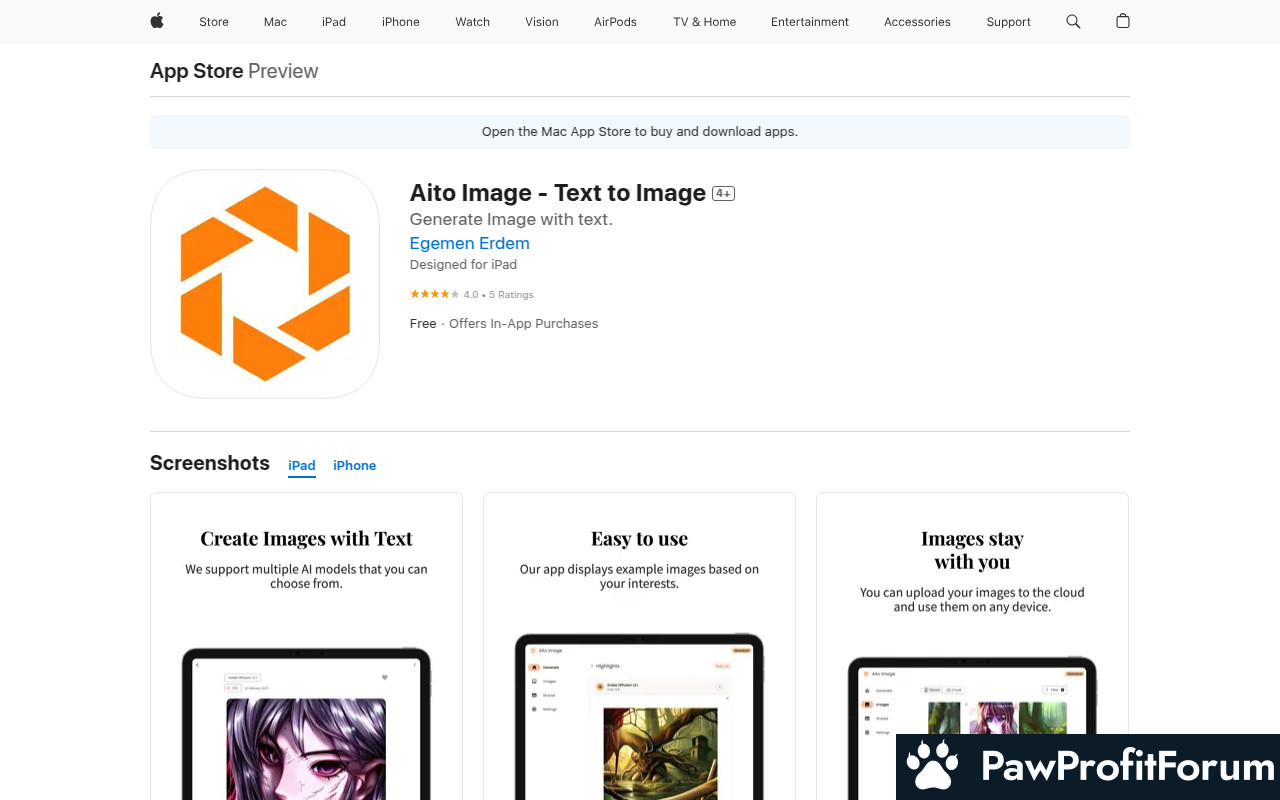Select Support in navigation bar

(x=1008, y=22)
